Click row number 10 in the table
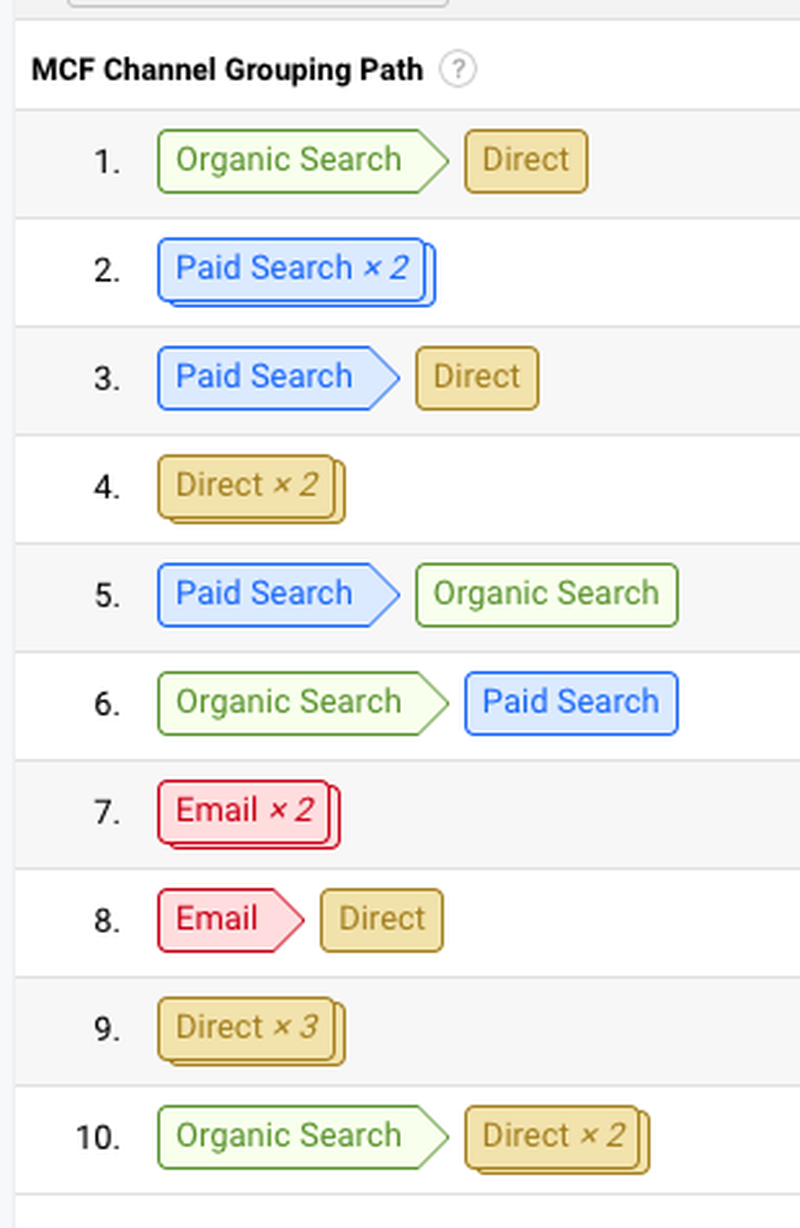 pyautogui.click(x=98, y=1137)
